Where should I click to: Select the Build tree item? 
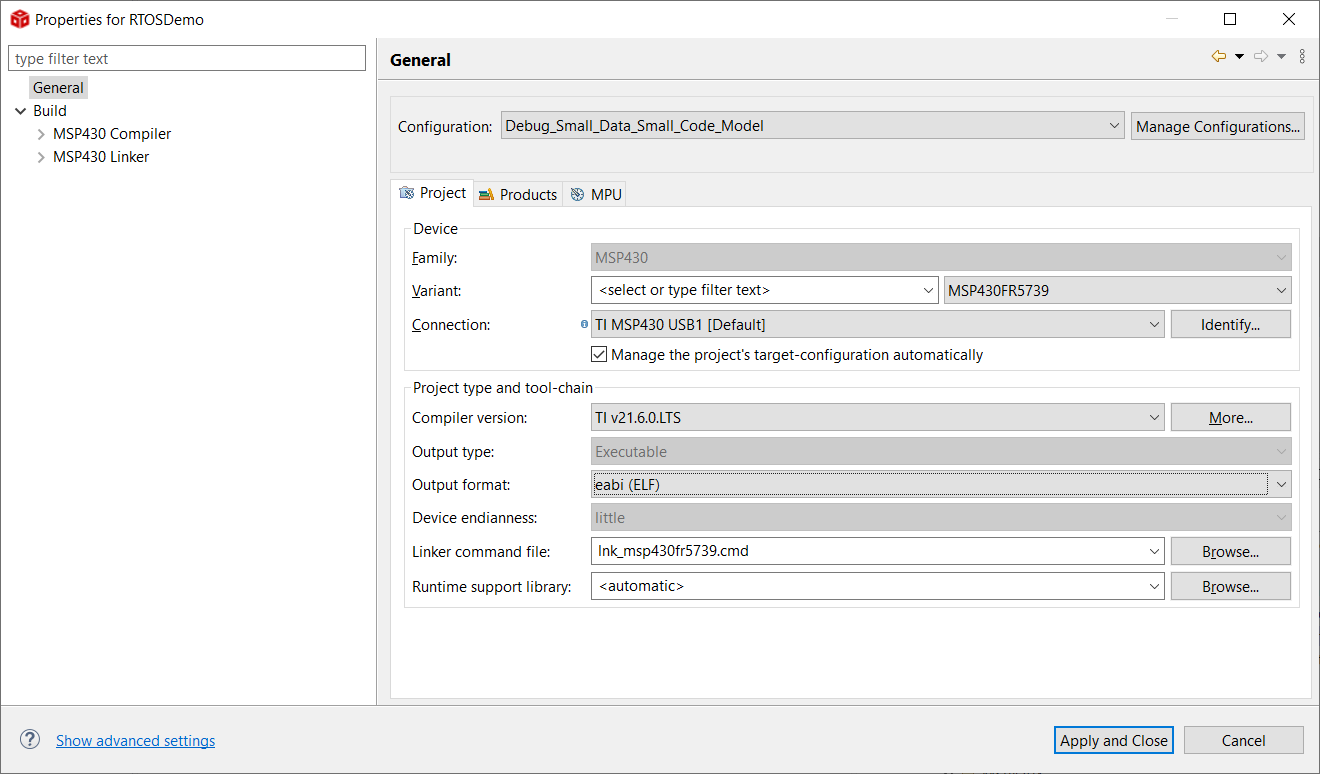(50, 111)
